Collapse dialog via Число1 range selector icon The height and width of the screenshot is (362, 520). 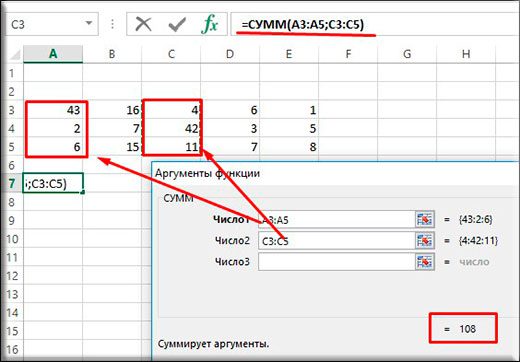425,219
